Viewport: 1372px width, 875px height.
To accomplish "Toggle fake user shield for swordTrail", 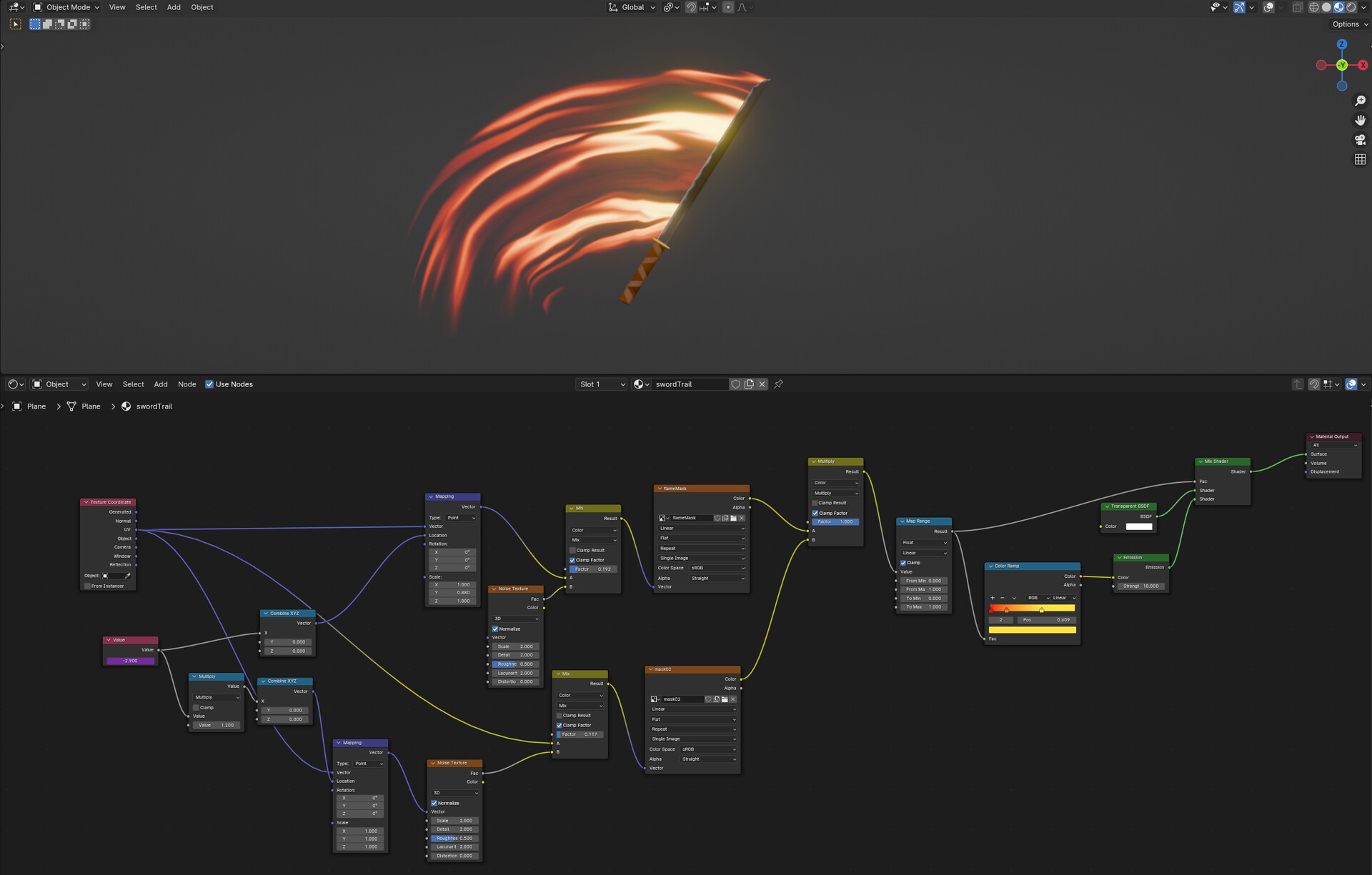I will [x=735, y=384].
